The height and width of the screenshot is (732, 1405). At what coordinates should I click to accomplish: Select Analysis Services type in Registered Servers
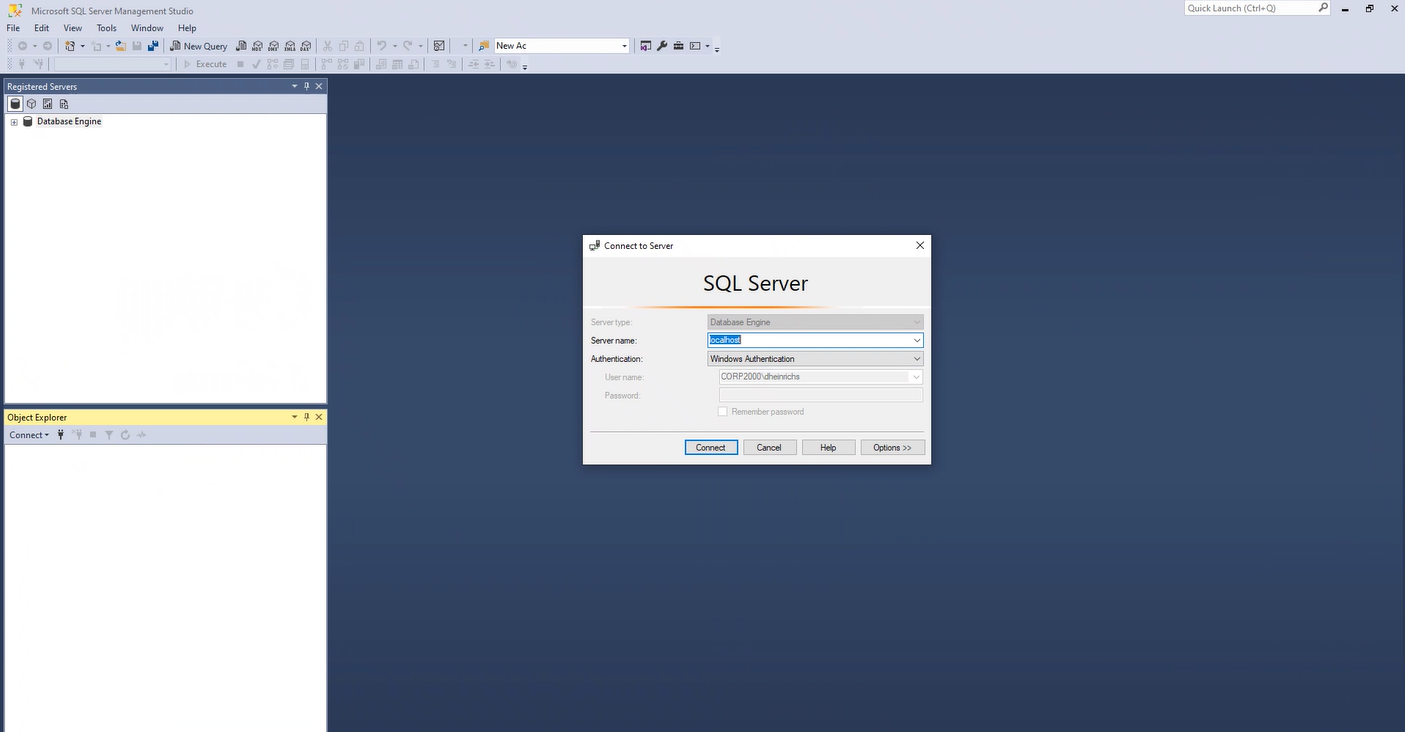click(31, 103)
